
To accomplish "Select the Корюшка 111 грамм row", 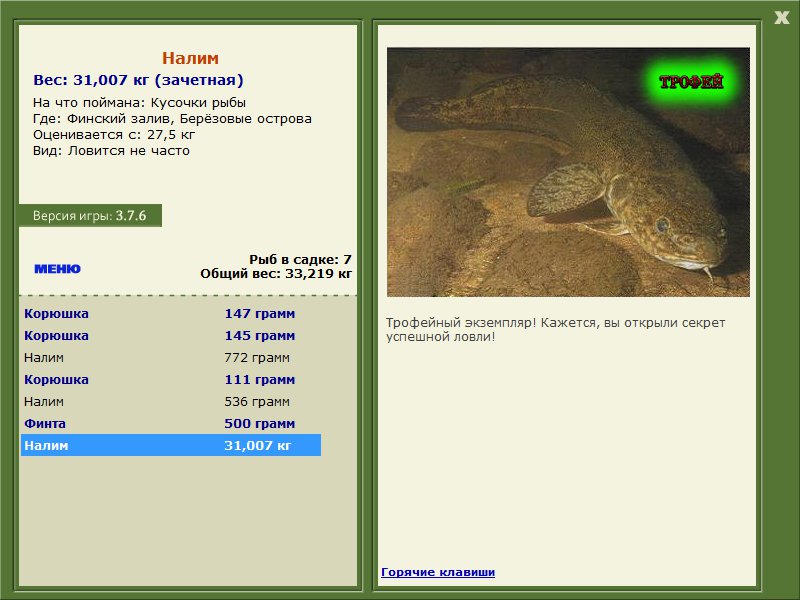I will point(170,380).
